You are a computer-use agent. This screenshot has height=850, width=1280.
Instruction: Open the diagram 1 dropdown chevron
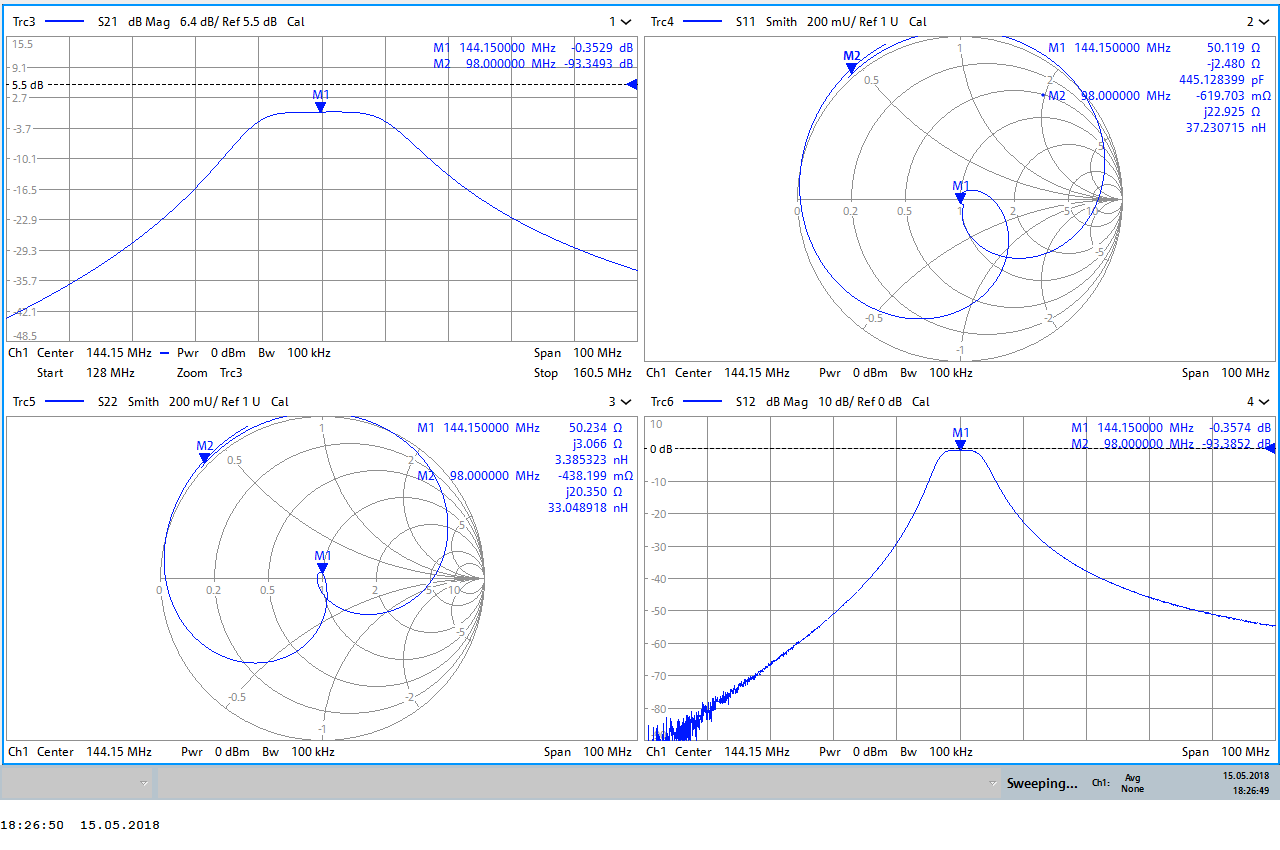click(626, 22)
